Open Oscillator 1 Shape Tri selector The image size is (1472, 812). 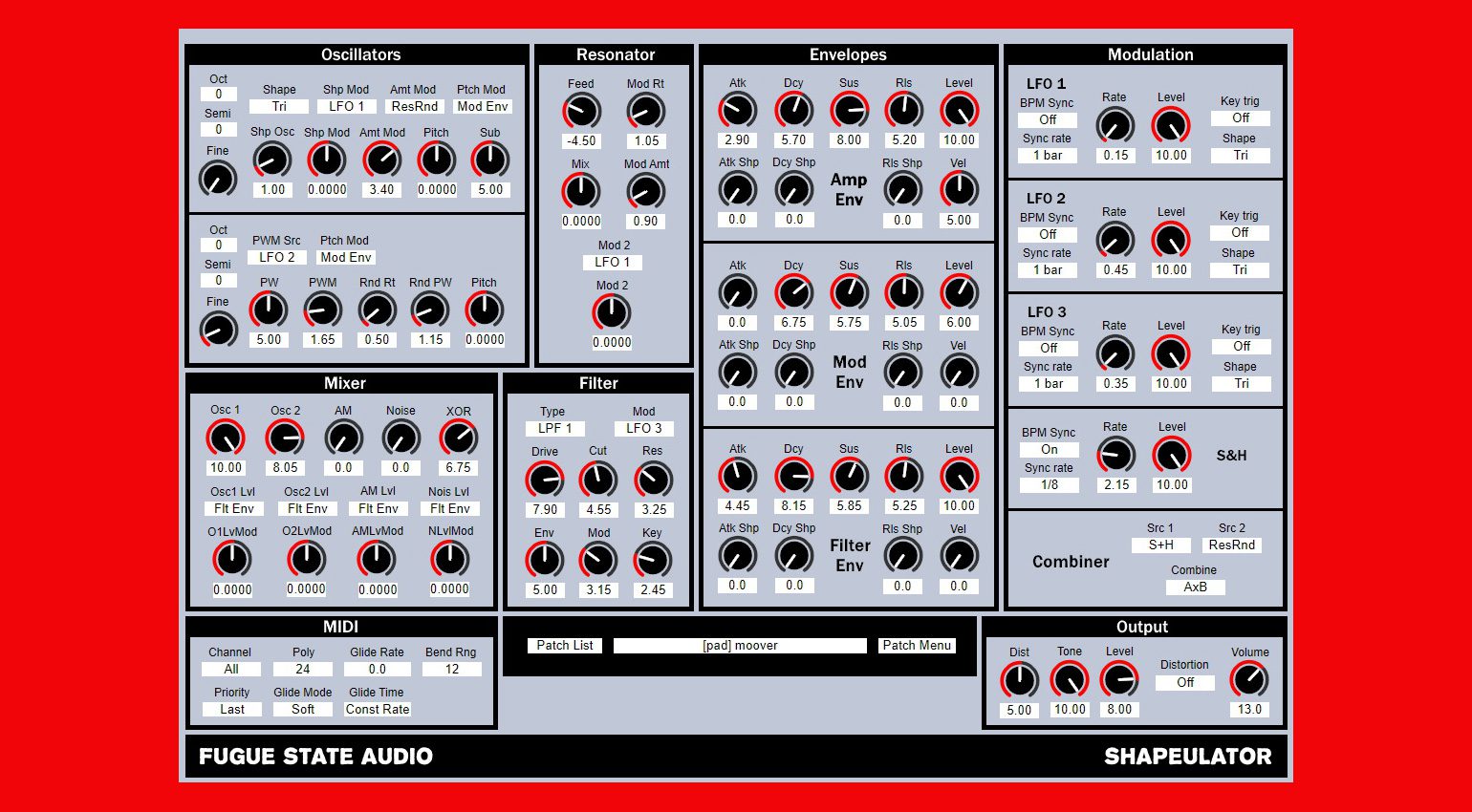point(279,106)
